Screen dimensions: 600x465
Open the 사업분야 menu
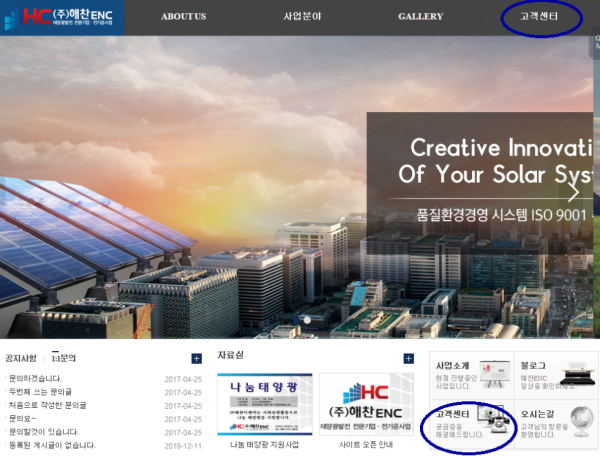(x=302, y=17)
